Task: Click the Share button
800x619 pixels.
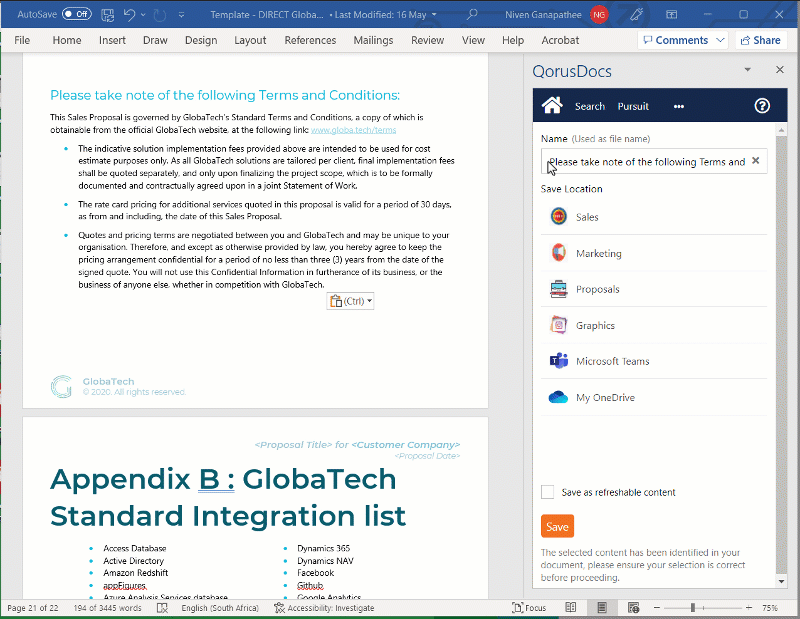Action: tap(760, 40)
